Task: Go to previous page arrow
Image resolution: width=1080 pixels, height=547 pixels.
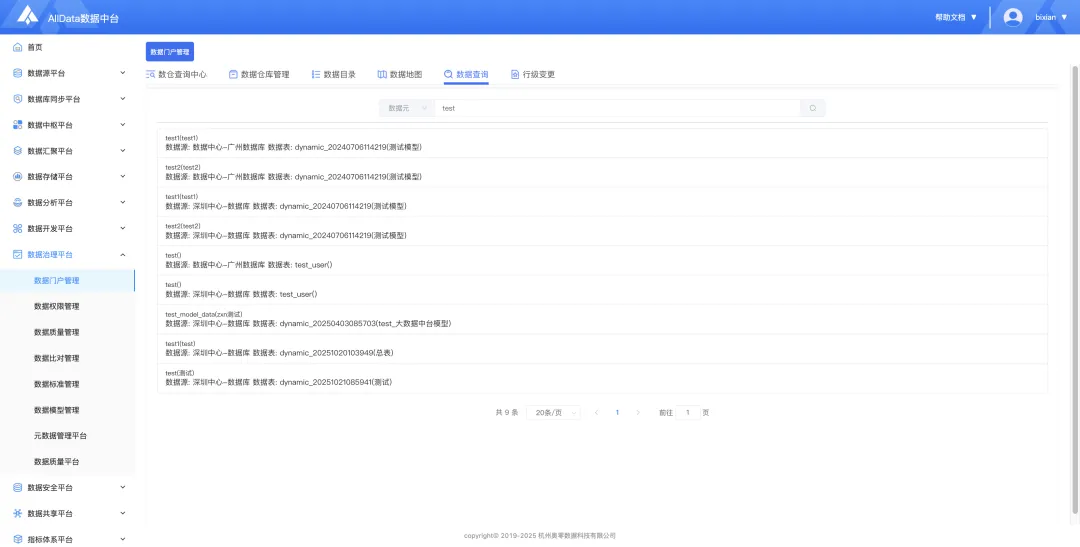Action: (x=596, y=413)
